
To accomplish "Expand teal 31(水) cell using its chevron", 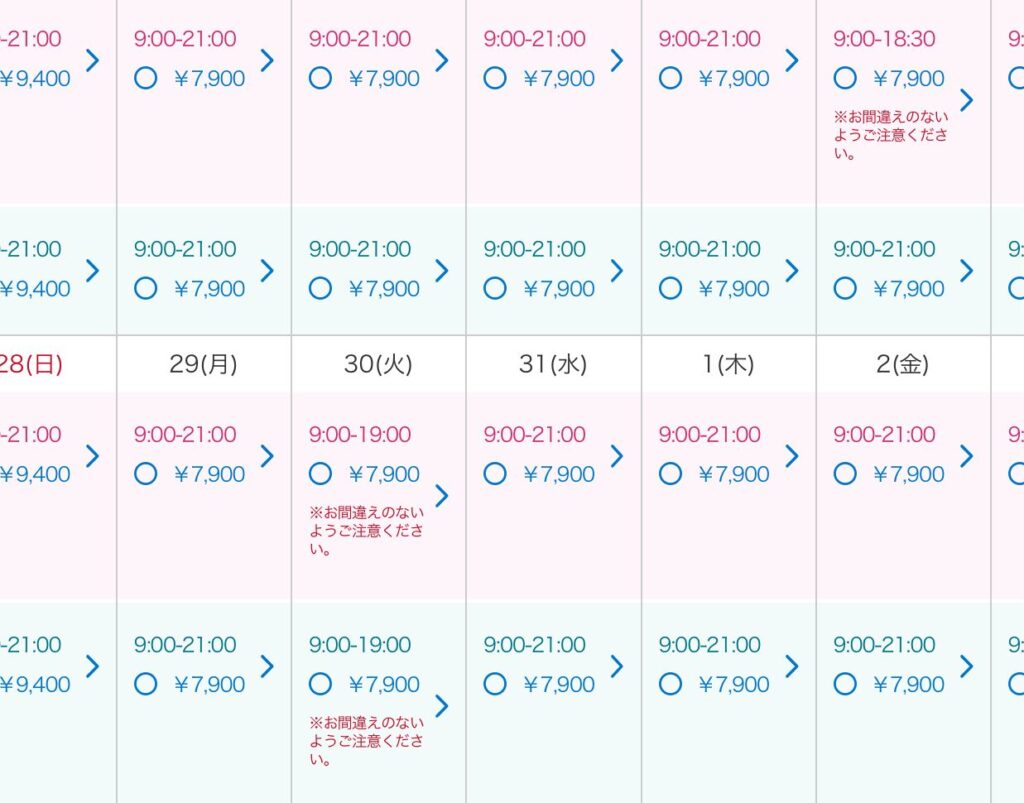I will [617, 666].
